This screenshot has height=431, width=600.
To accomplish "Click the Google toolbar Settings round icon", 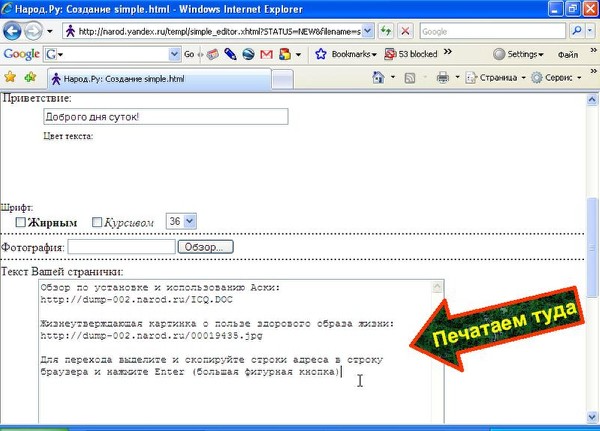I will 499,54.
